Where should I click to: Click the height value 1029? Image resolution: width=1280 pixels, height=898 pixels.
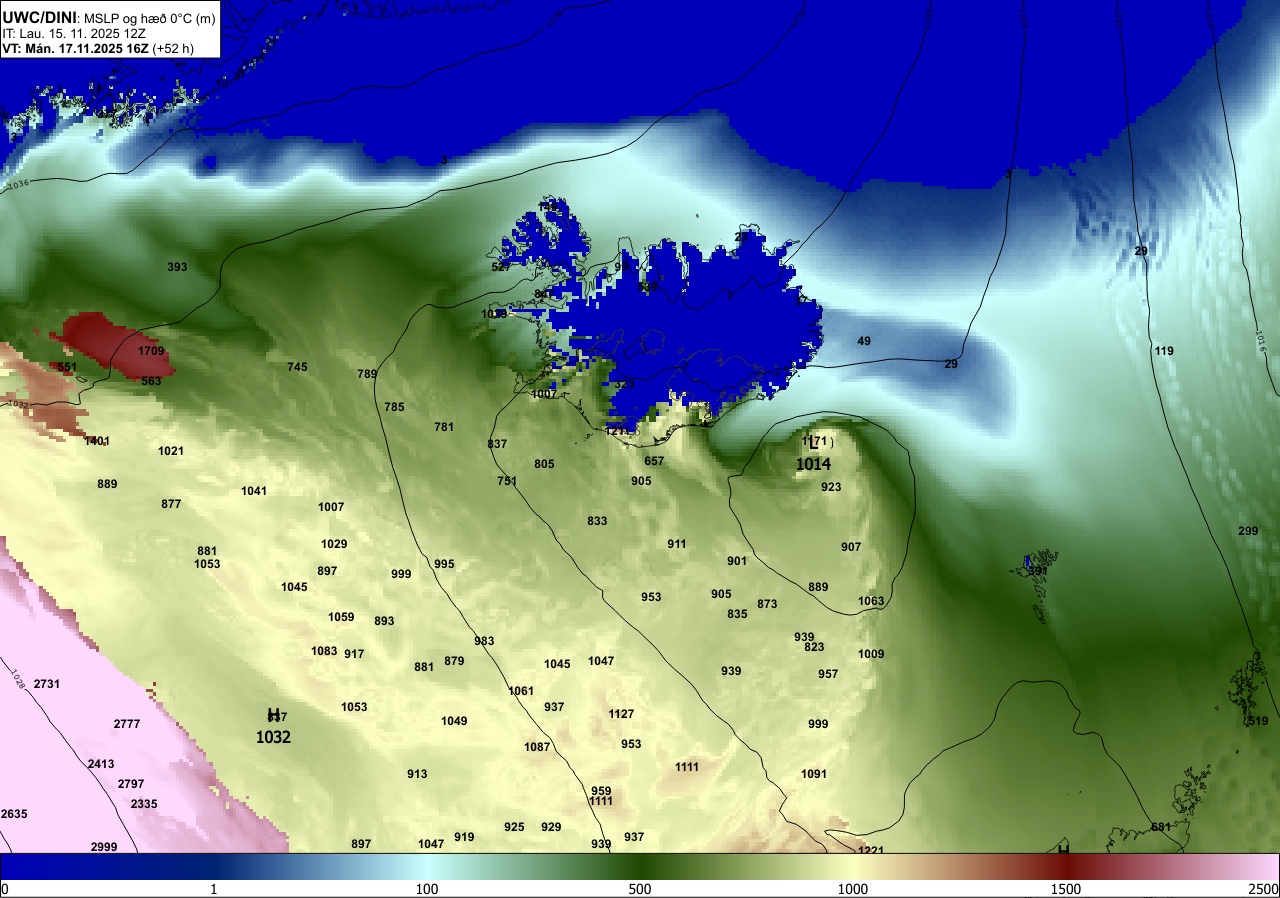pos(334,544)
